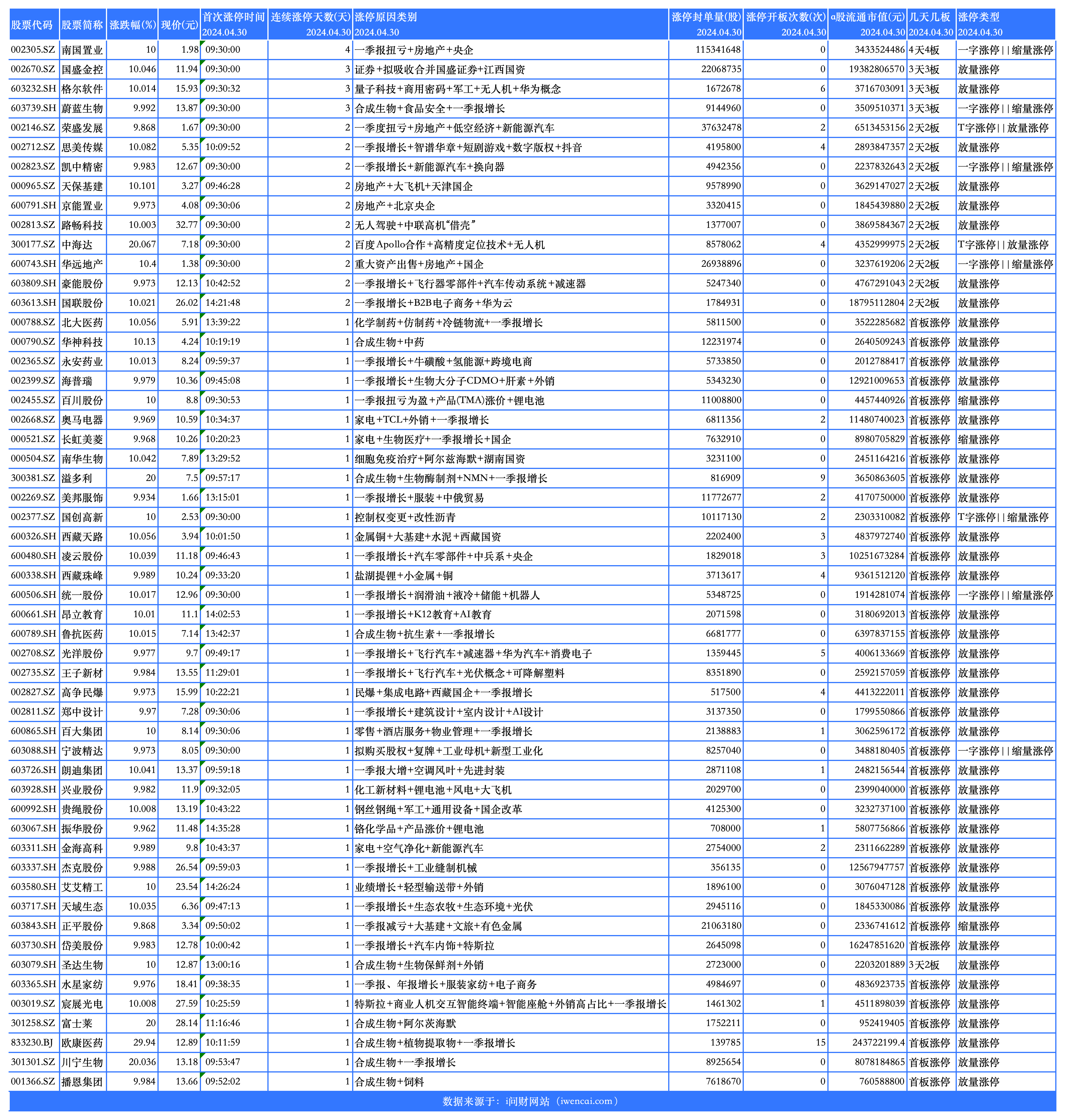Click stock name 国盛金控
The image size is (1065, 1120).
point(82,69)
